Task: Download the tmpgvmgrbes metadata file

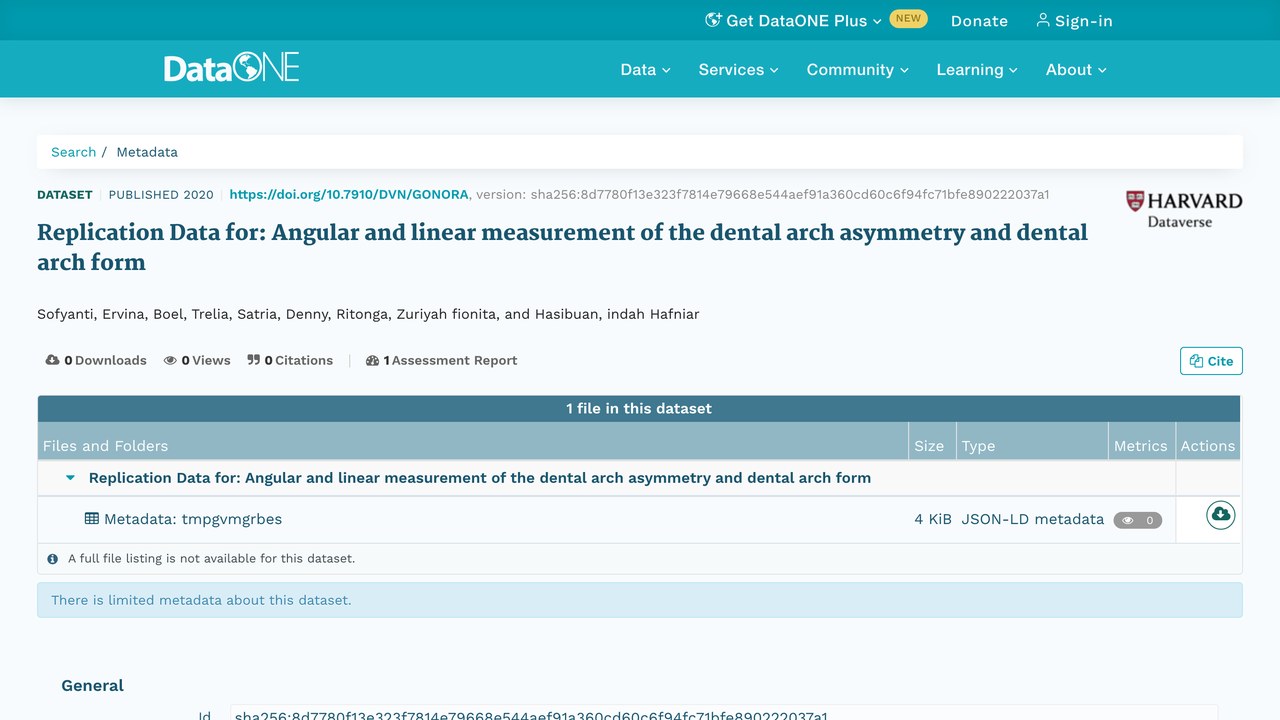Action: click(1220, 515)
